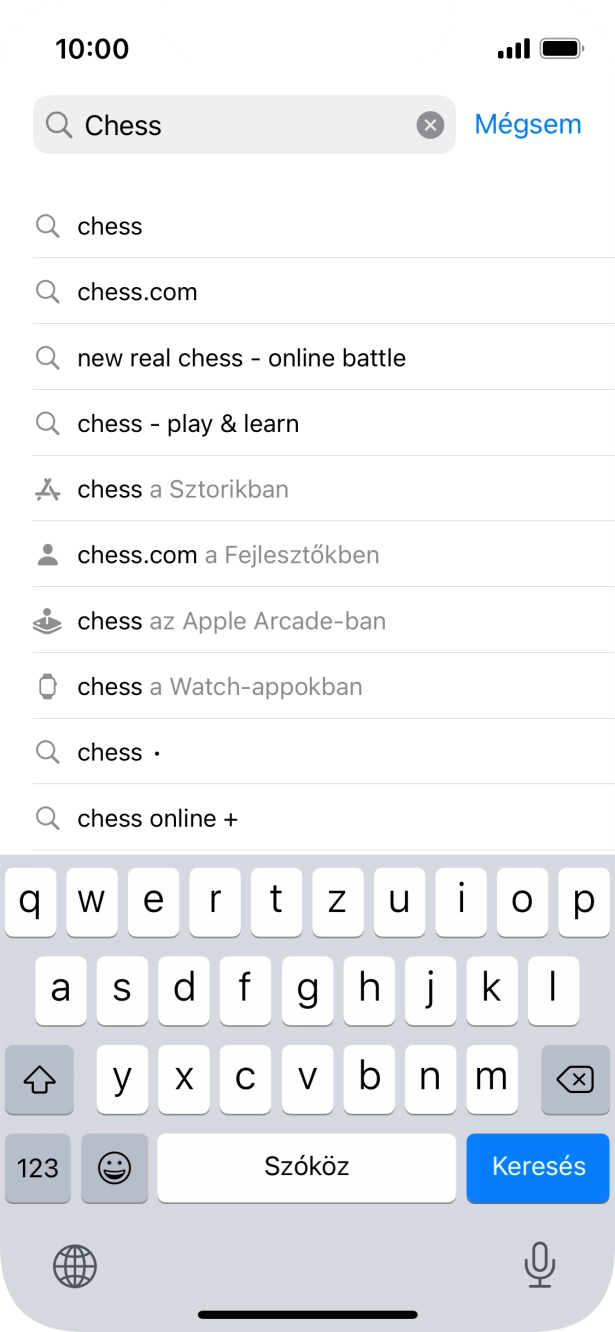Viewport: 615px width, 1332px height.
Task: Switch to the numeric 123 keyboard
Action: coord(38,1167)
